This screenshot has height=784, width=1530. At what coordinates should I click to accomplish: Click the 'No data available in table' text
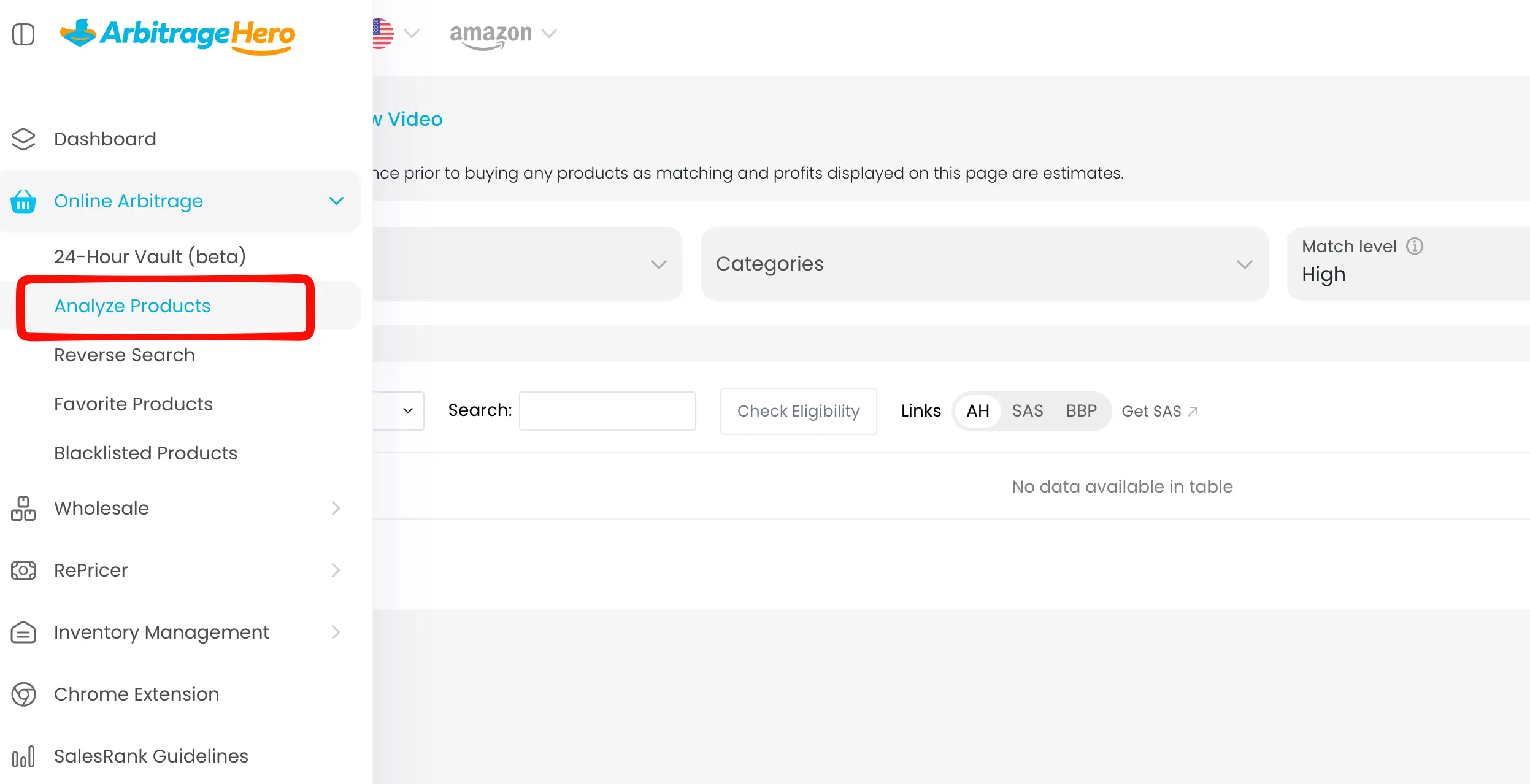coord(1122,486)
